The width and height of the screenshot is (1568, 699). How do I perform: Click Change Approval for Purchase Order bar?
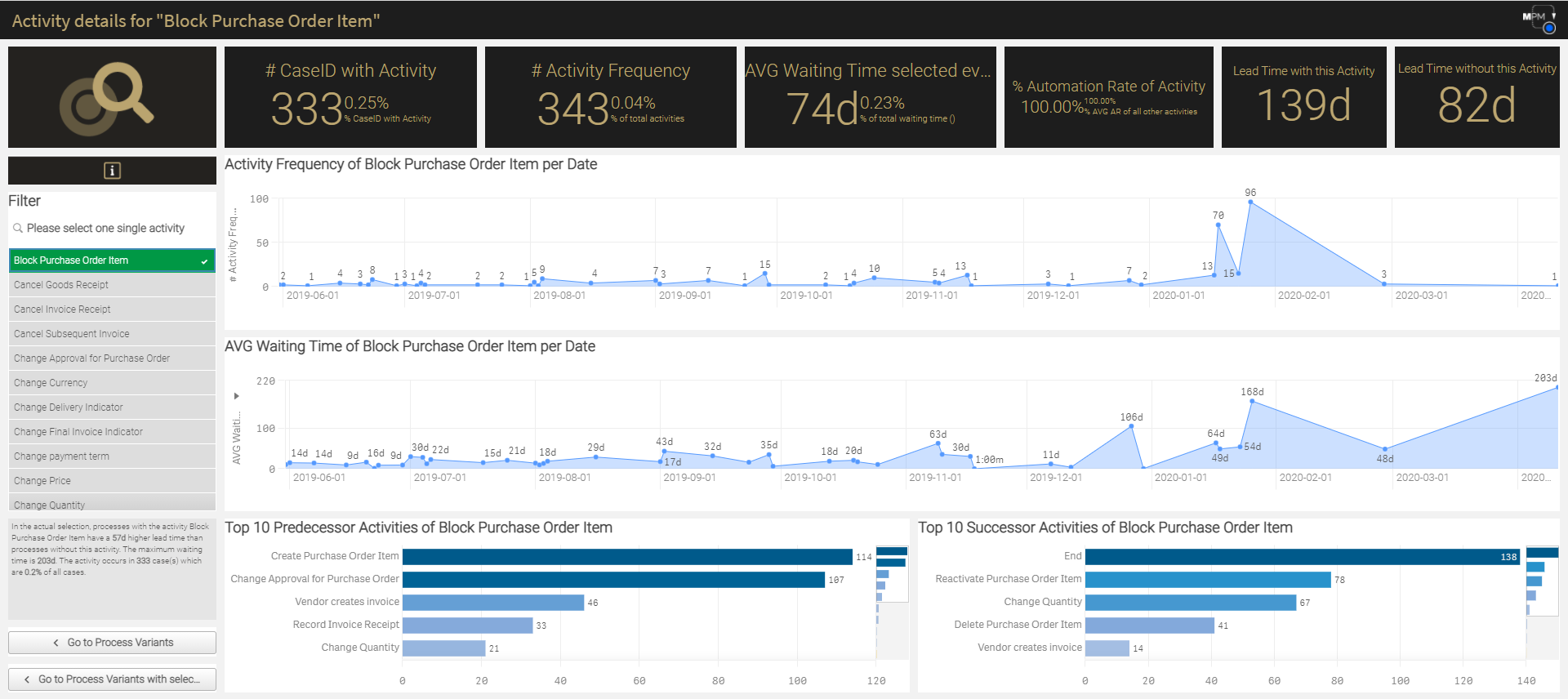pos(613,580)
